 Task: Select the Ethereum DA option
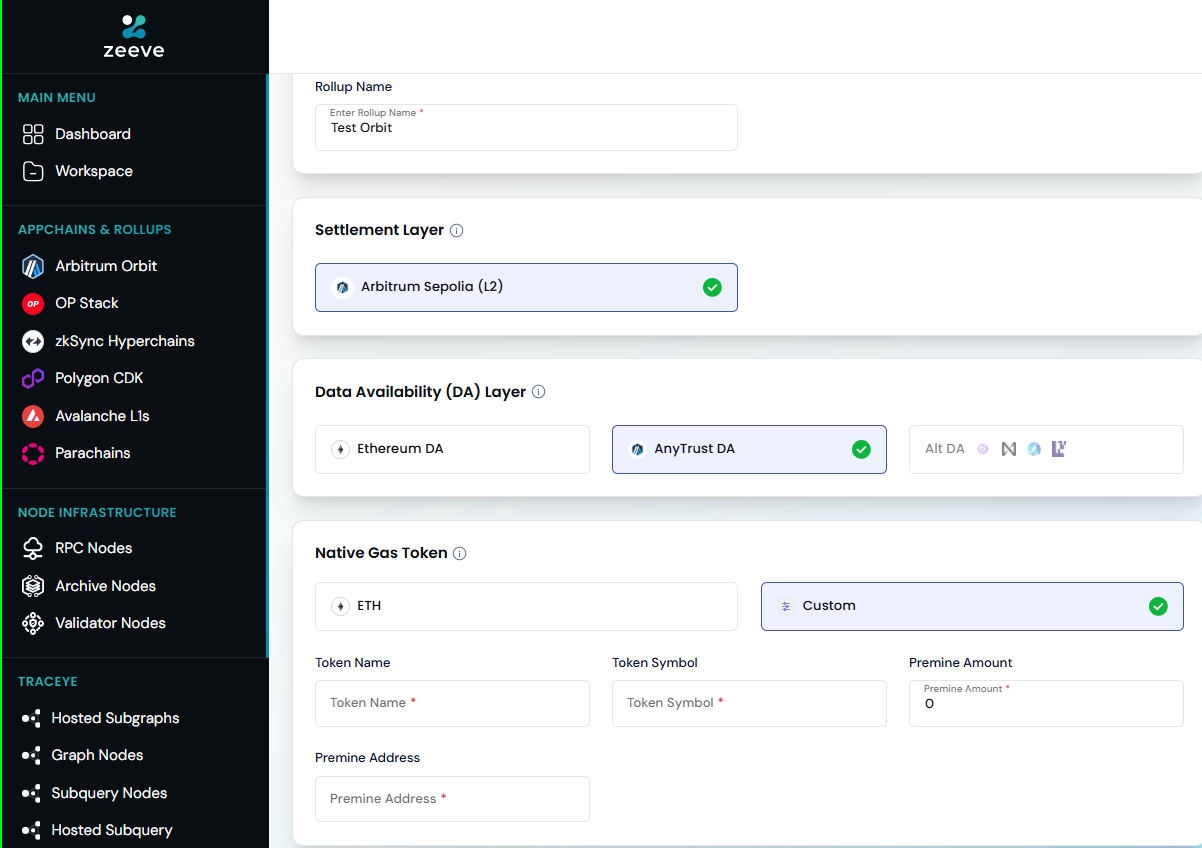pyautogui.click(x=452, y=449)
